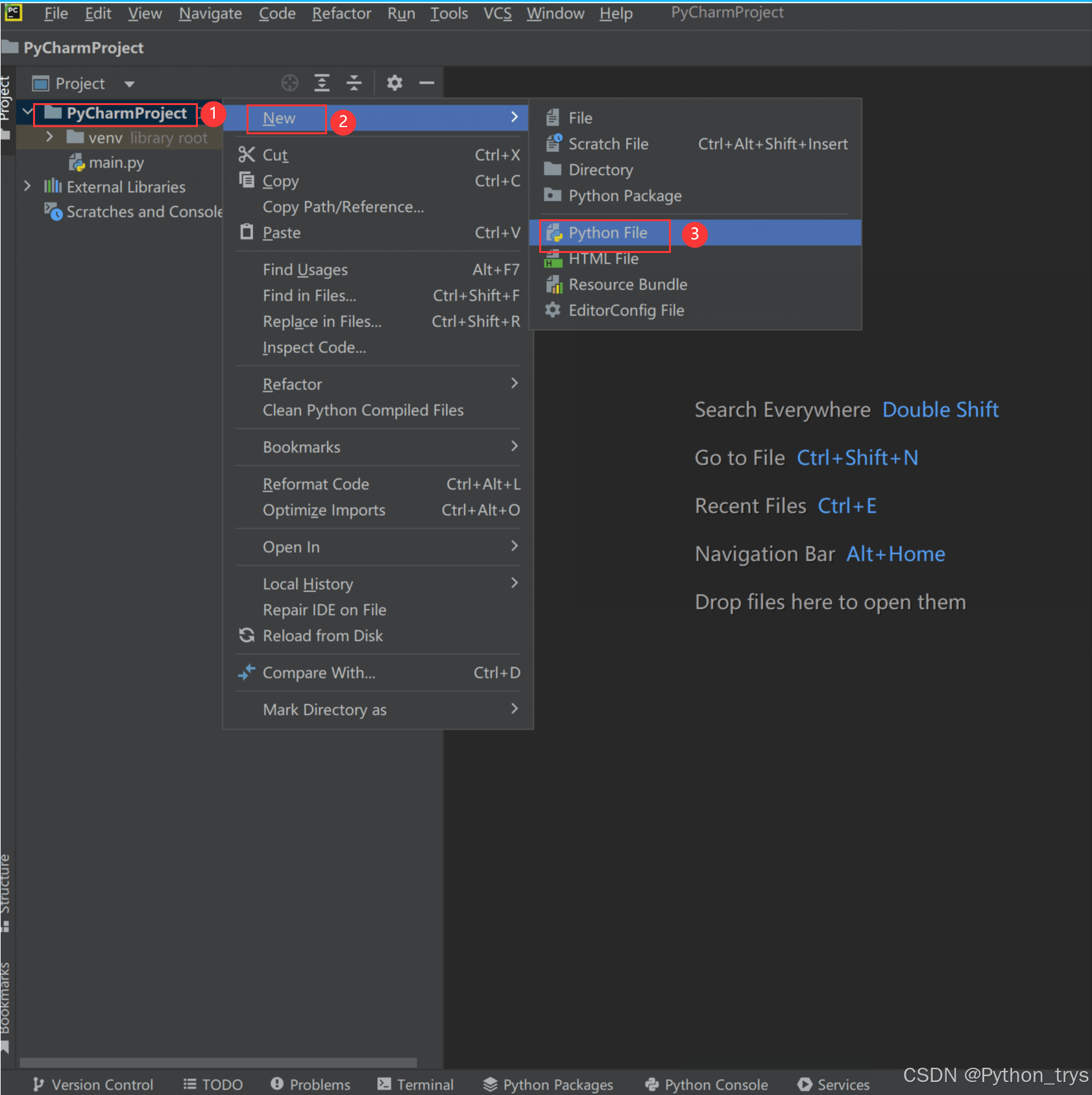Image resolution: width=1092 pixels, height=1095 pixels.
Task: Click the EditorConfig gear icon
Action: pos(553,310)
